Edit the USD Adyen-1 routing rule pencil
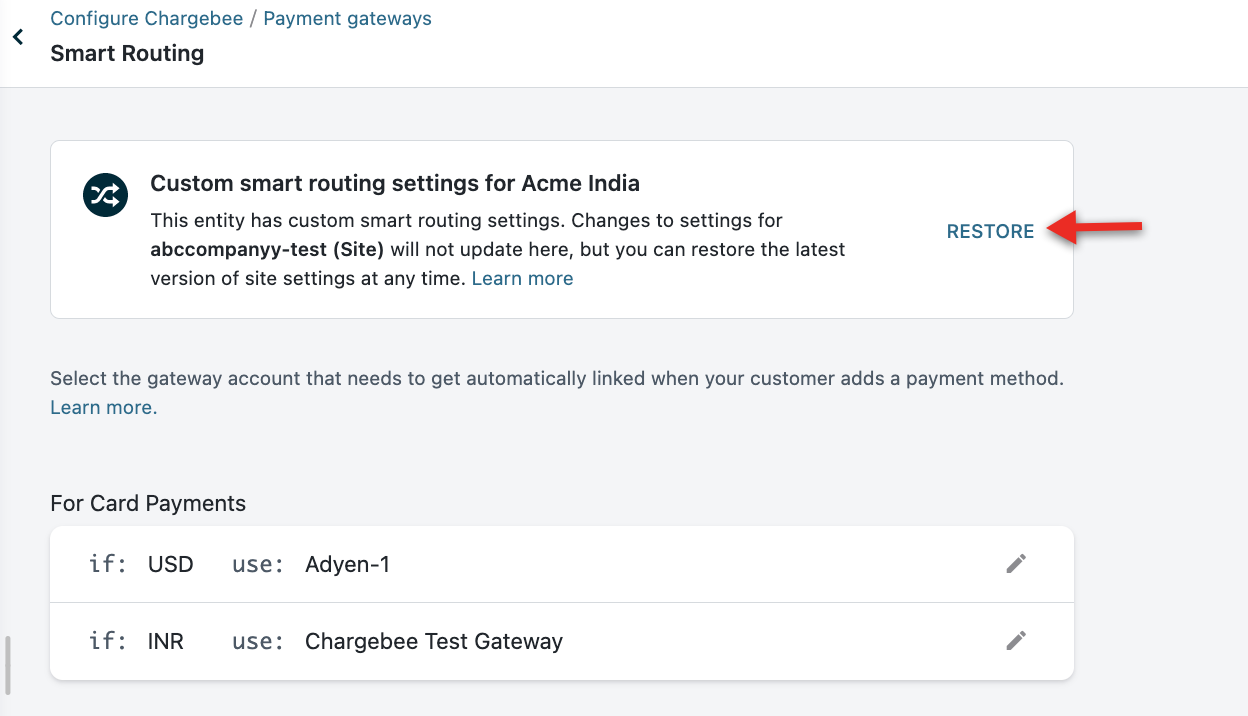 click(x=1015, y=564)
